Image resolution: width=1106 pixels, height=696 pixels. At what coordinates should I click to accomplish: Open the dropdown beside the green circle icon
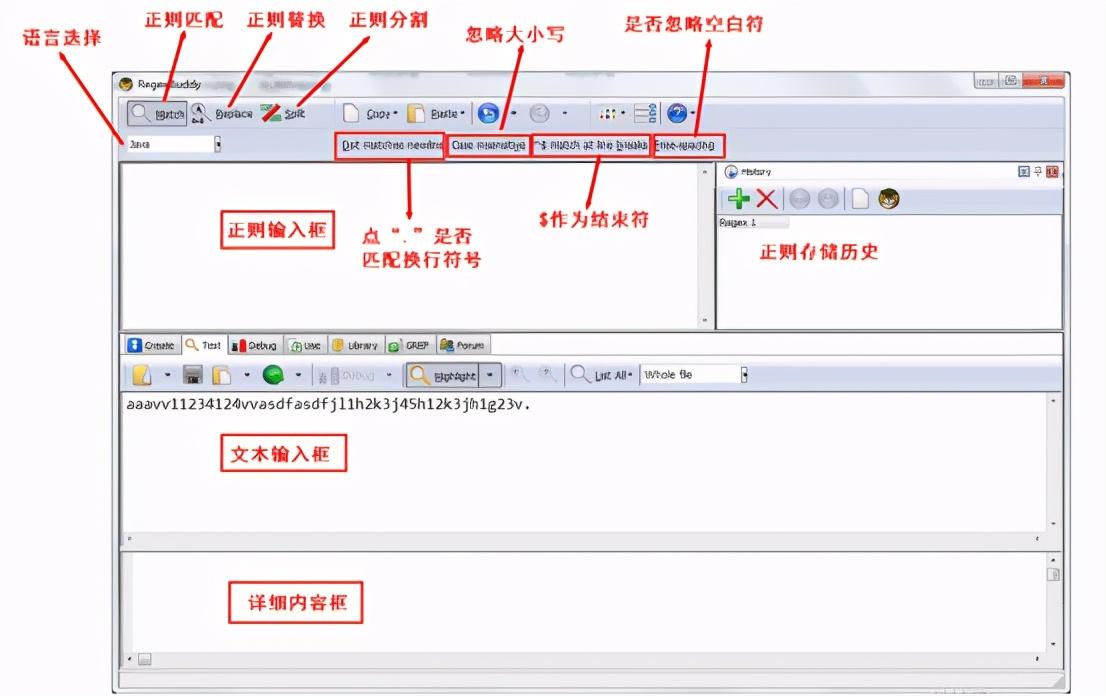coord(298,374)
